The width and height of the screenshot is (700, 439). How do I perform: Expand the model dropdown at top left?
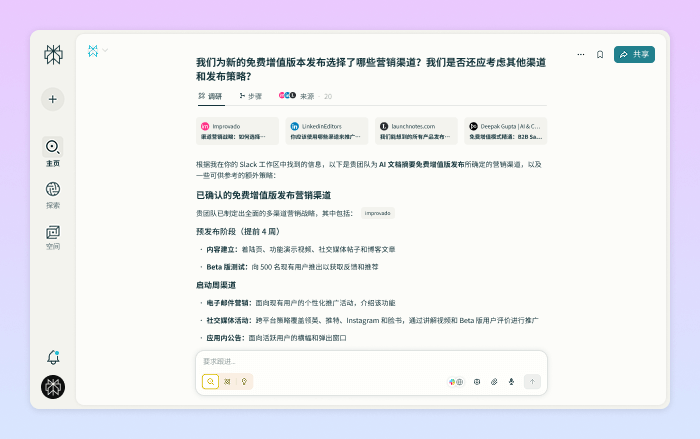pos(97,50)
